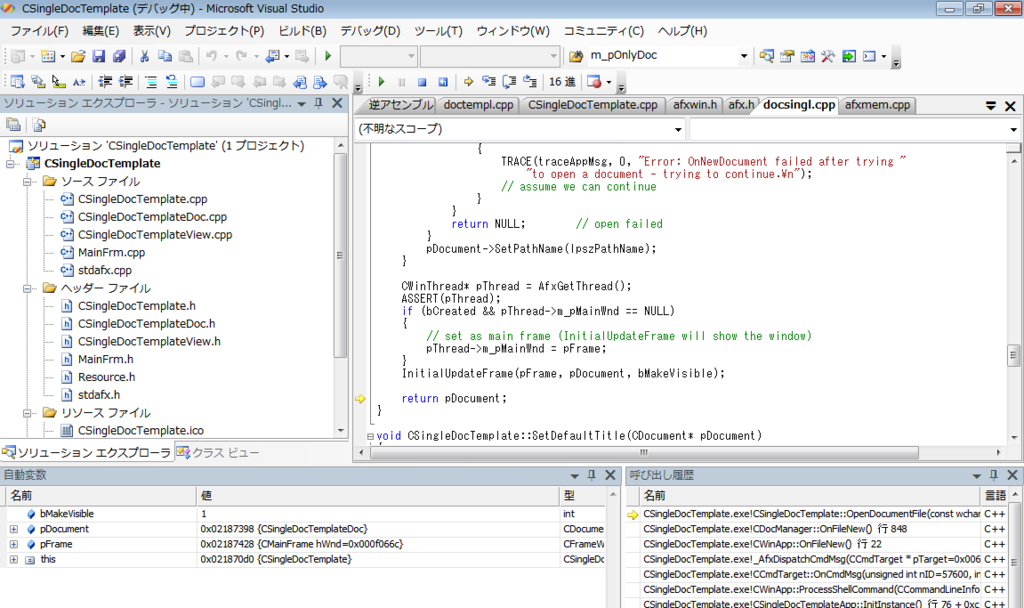This screenshot has height=608, width=1024.
Task: Pin the Solution Explorer panel
Action: click(x=319, y=103)
